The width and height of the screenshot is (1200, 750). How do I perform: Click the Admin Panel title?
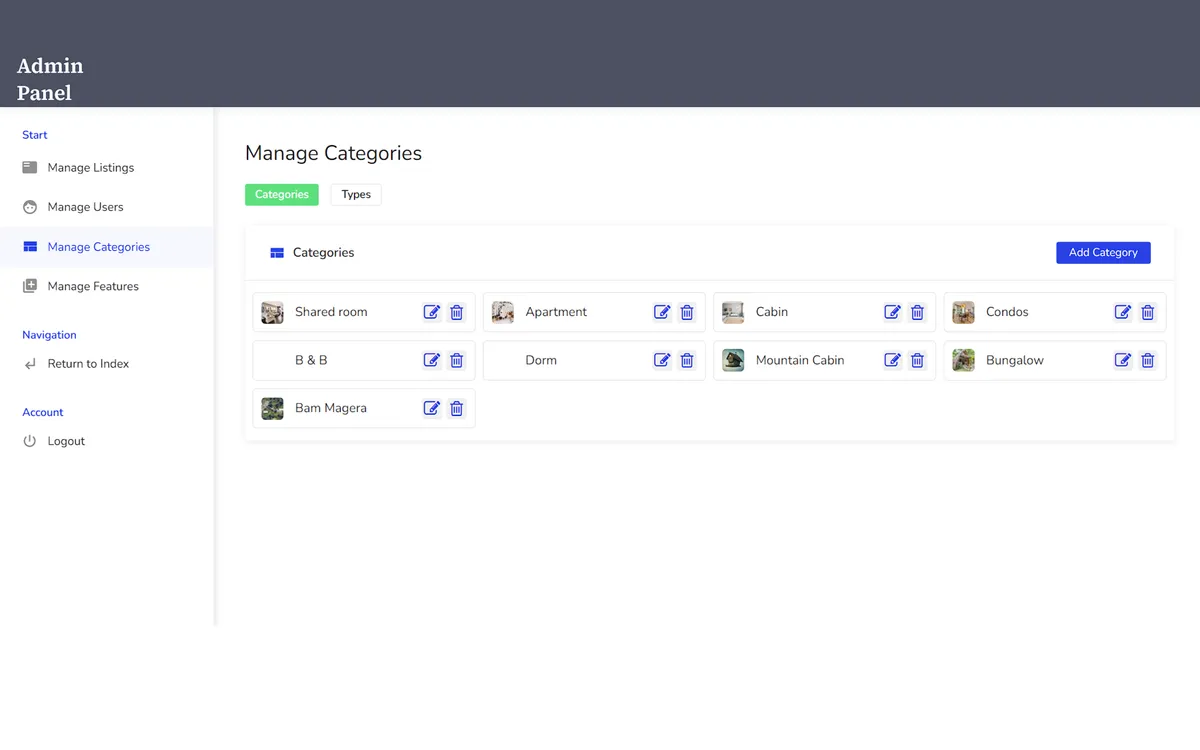50,79
